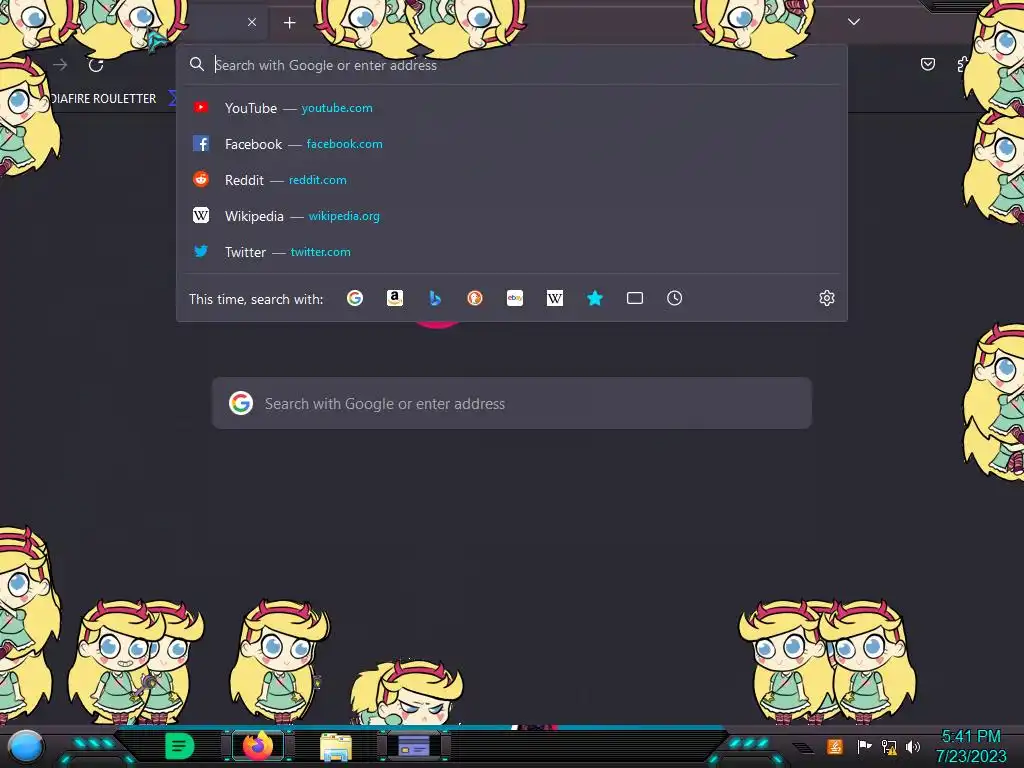Click the wikipedia.org address text

tap(344, 216)
